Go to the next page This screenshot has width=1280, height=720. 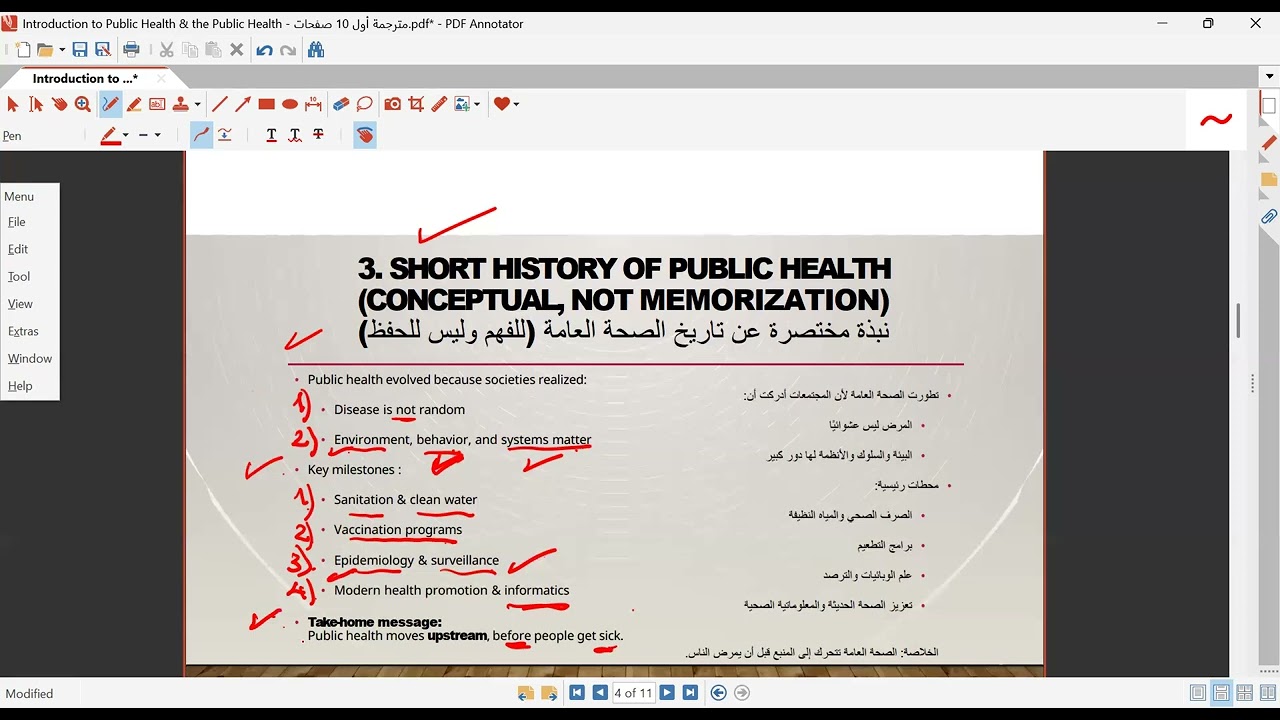point(667,692)
